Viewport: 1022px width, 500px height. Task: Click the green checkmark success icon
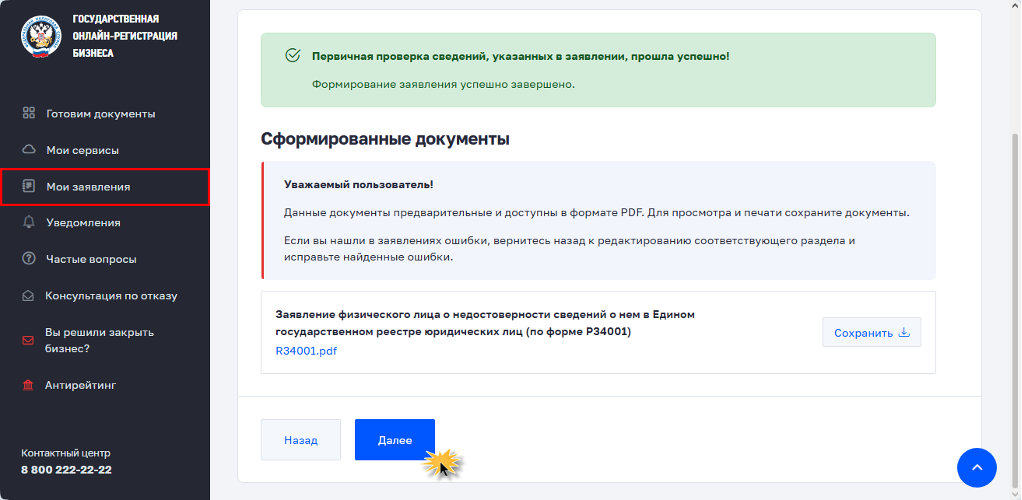pyautogui.click(x=293, y=55)
